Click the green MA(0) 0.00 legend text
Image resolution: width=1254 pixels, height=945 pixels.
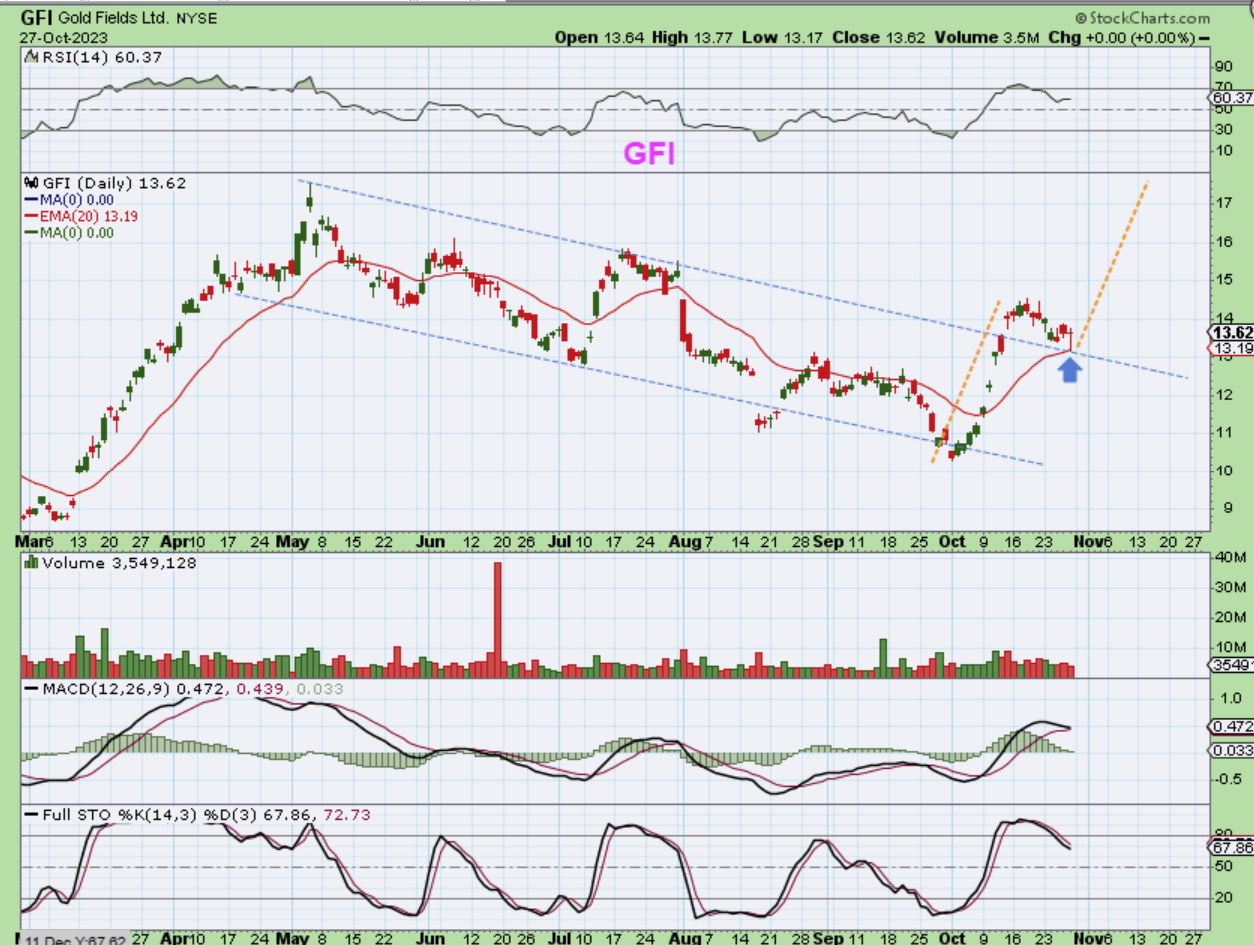77,233
